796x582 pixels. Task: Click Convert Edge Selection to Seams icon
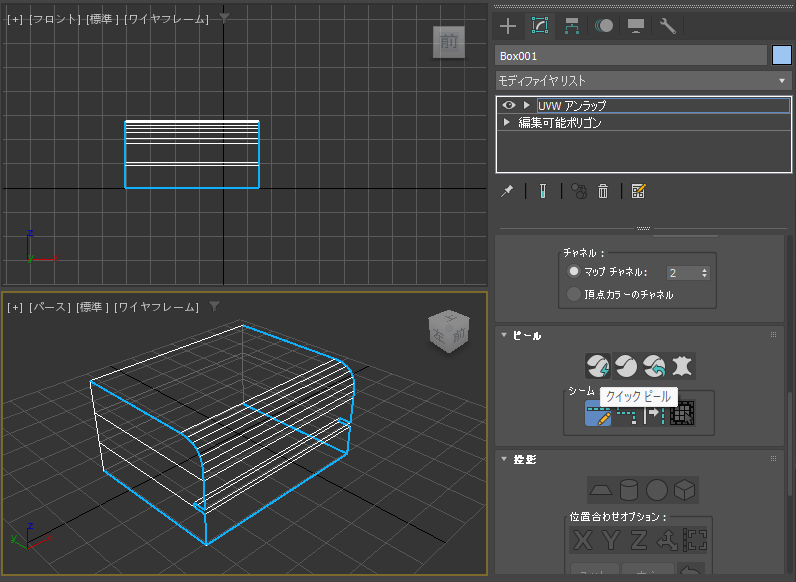(654, 414)
